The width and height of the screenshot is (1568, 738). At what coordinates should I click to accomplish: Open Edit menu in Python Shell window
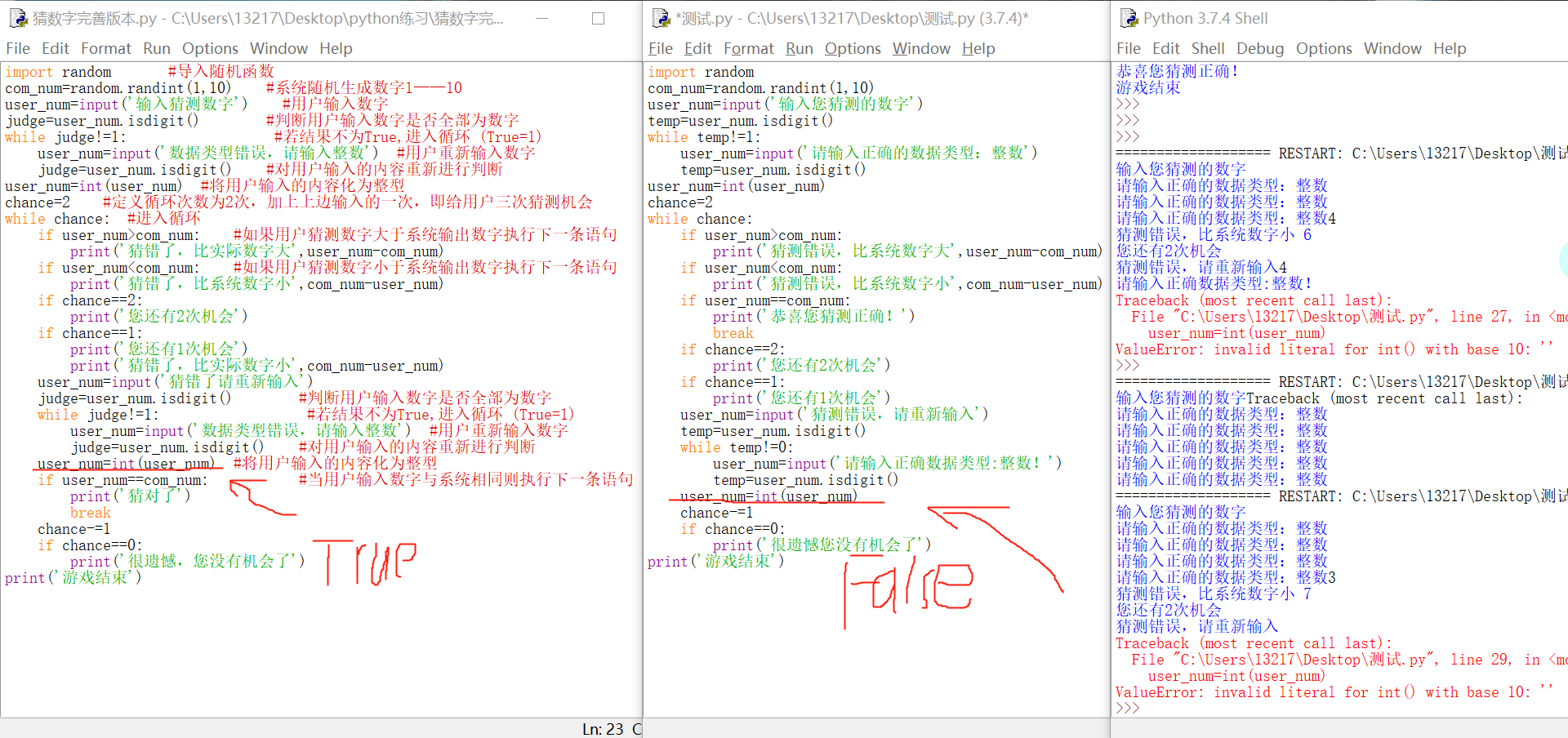point(1166,49)
